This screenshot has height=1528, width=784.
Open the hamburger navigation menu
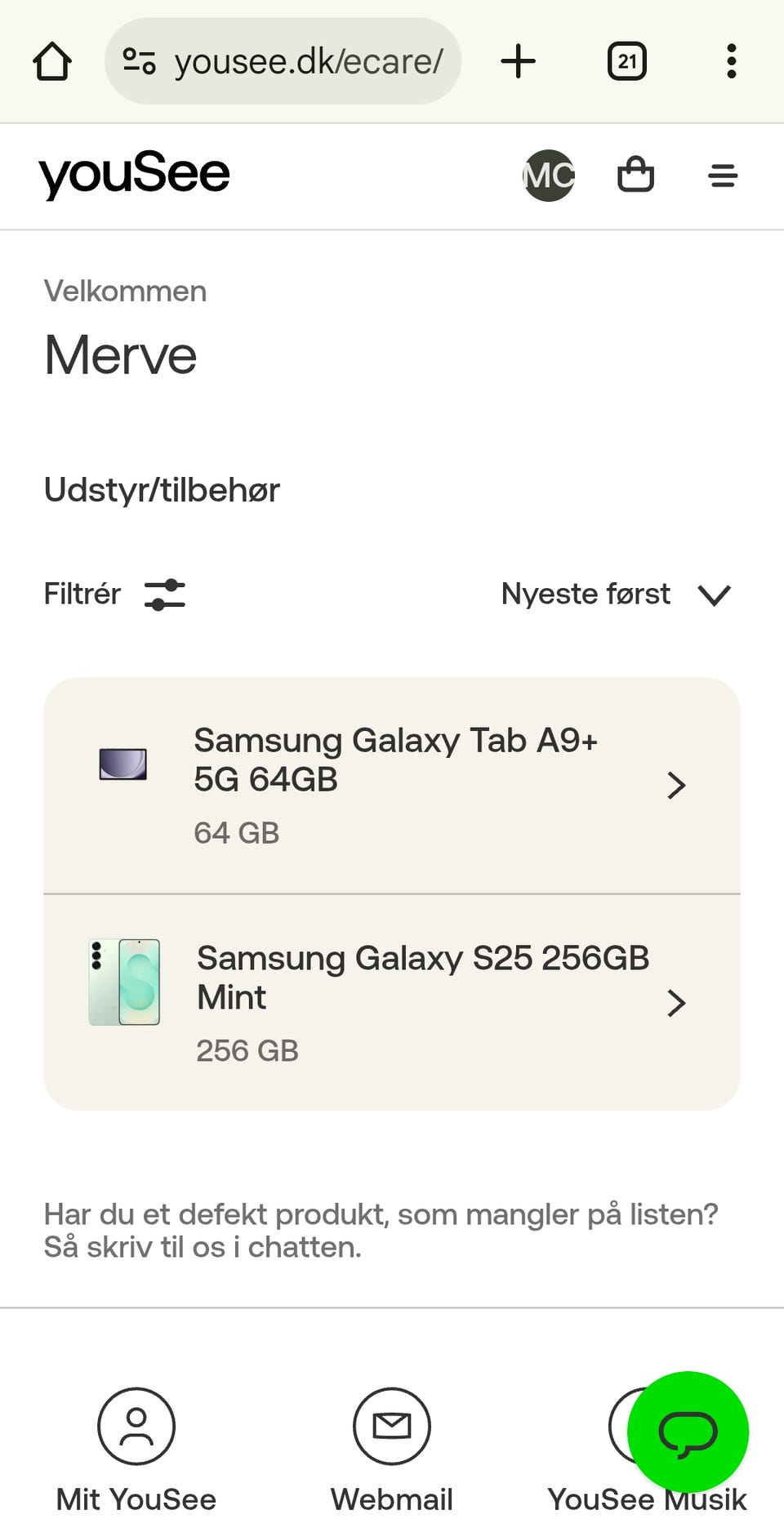pos(723,176)
